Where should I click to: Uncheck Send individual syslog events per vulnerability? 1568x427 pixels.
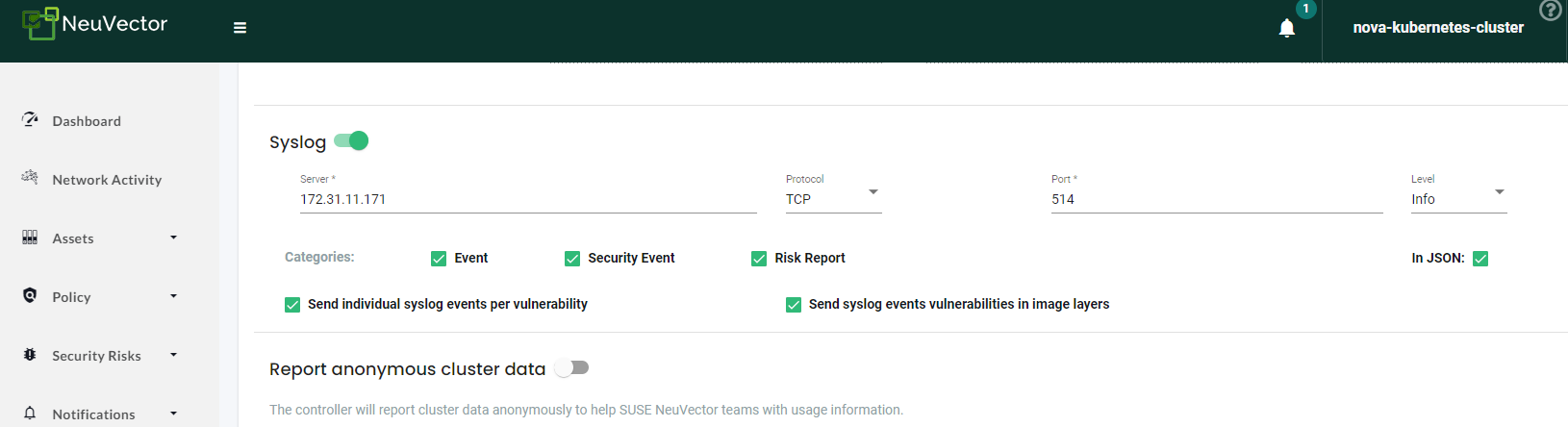(292, 305)
